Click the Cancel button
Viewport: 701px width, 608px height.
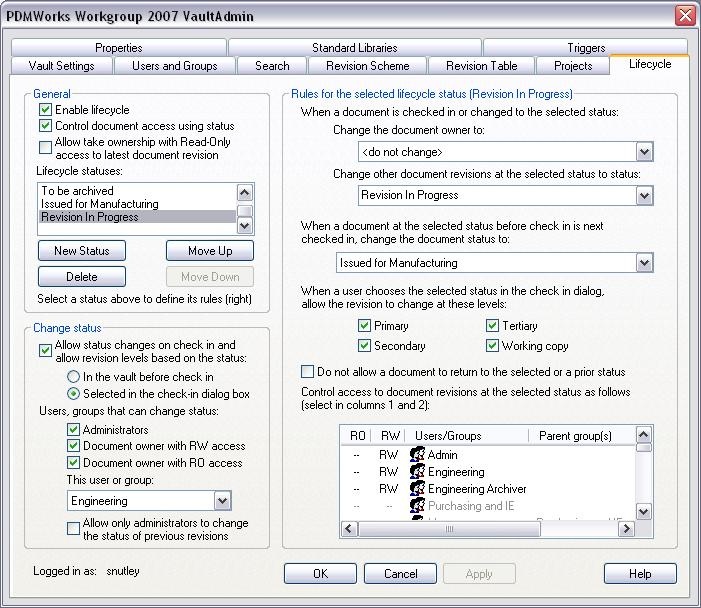tap(400, 574)
